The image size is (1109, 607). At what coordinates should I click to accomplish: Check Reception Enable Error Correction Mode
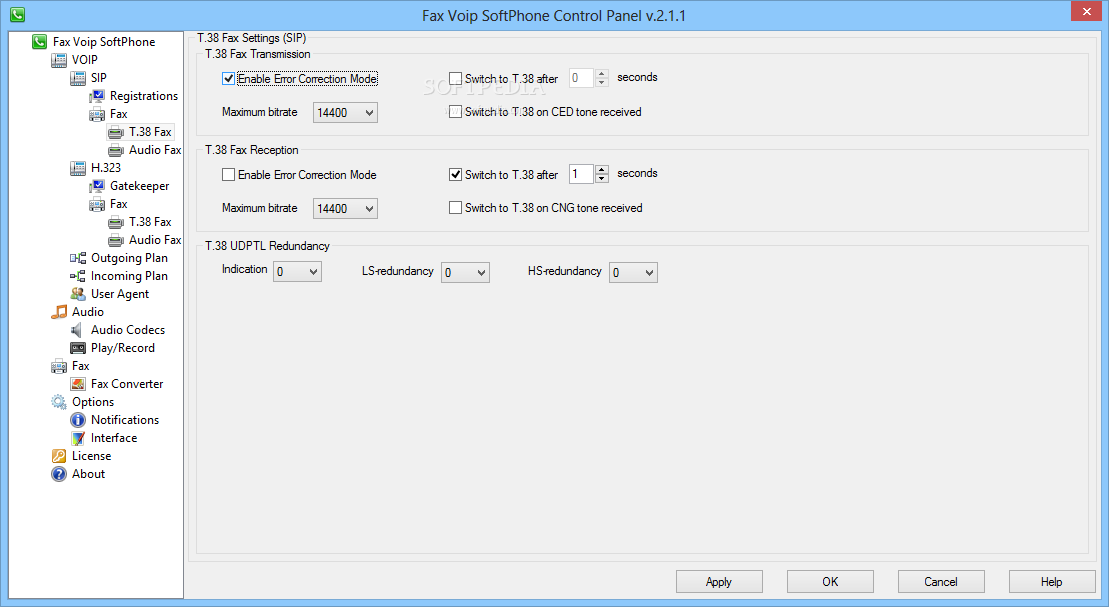228,175
